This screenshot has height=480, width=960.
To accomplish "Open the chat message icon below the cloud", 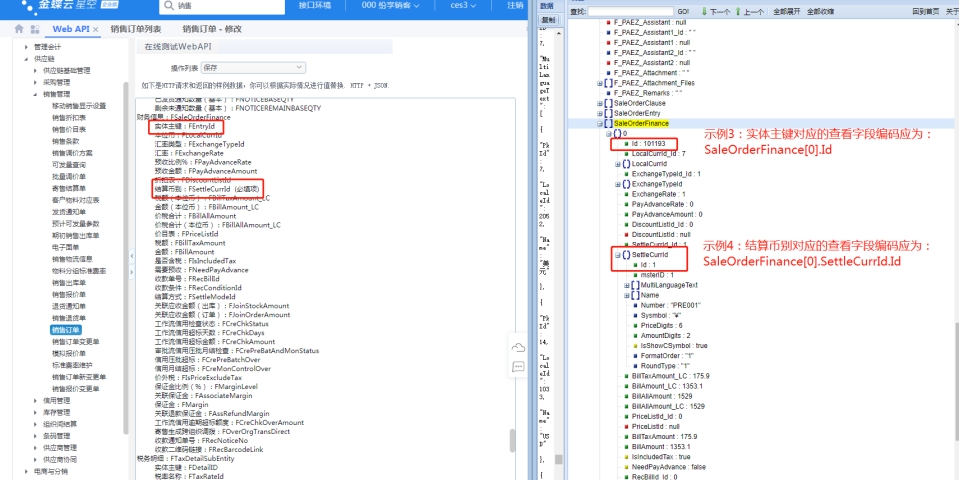I will [519, 367].
